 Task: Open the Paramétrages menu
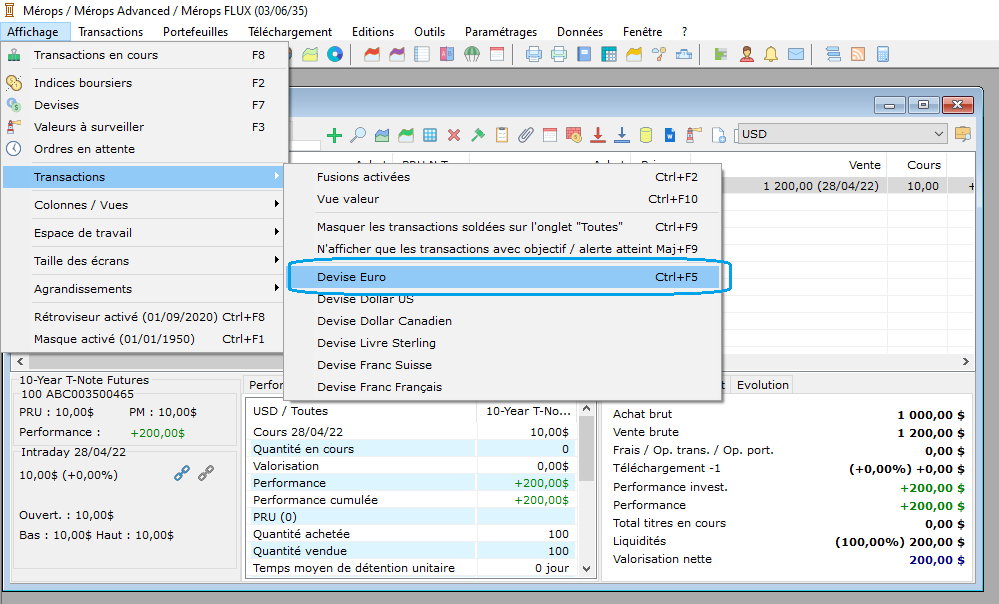[501, 32]
